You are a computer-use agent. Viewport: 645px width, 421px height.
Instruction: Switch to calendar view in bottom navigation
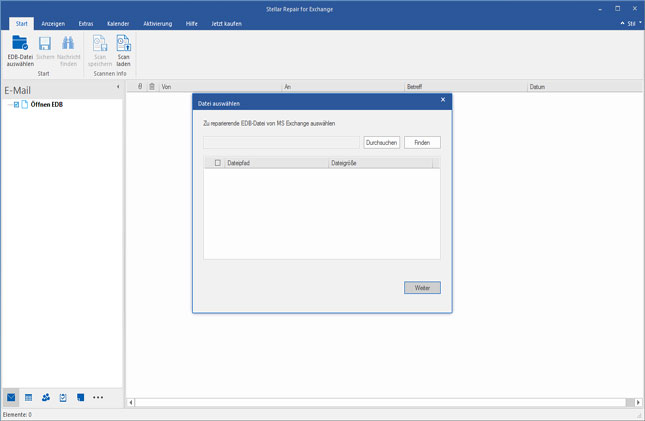[x=29, y=397]
